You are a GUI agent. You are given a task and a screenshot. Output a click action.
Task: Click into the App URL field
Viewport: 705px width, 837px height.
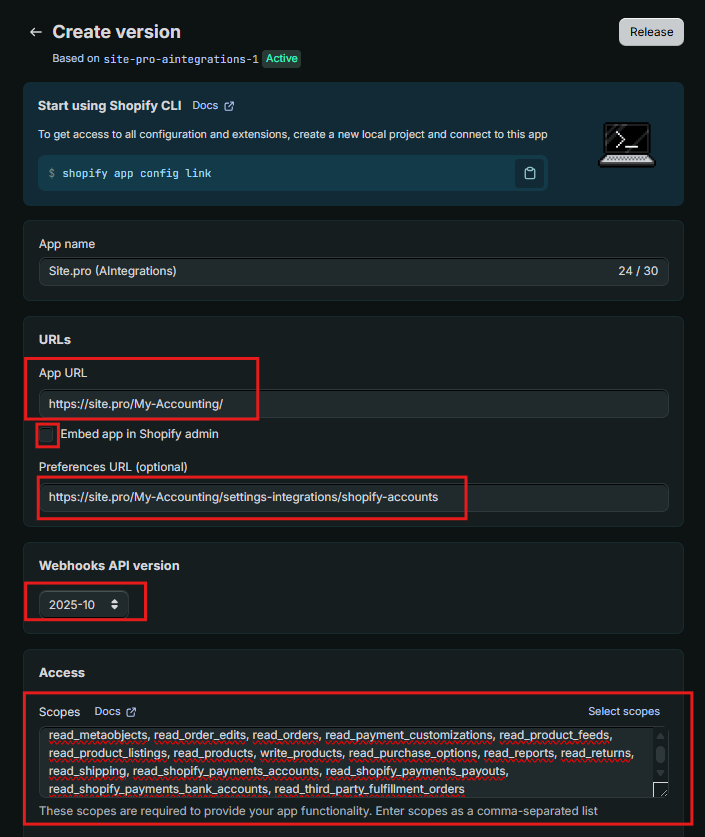353,404
